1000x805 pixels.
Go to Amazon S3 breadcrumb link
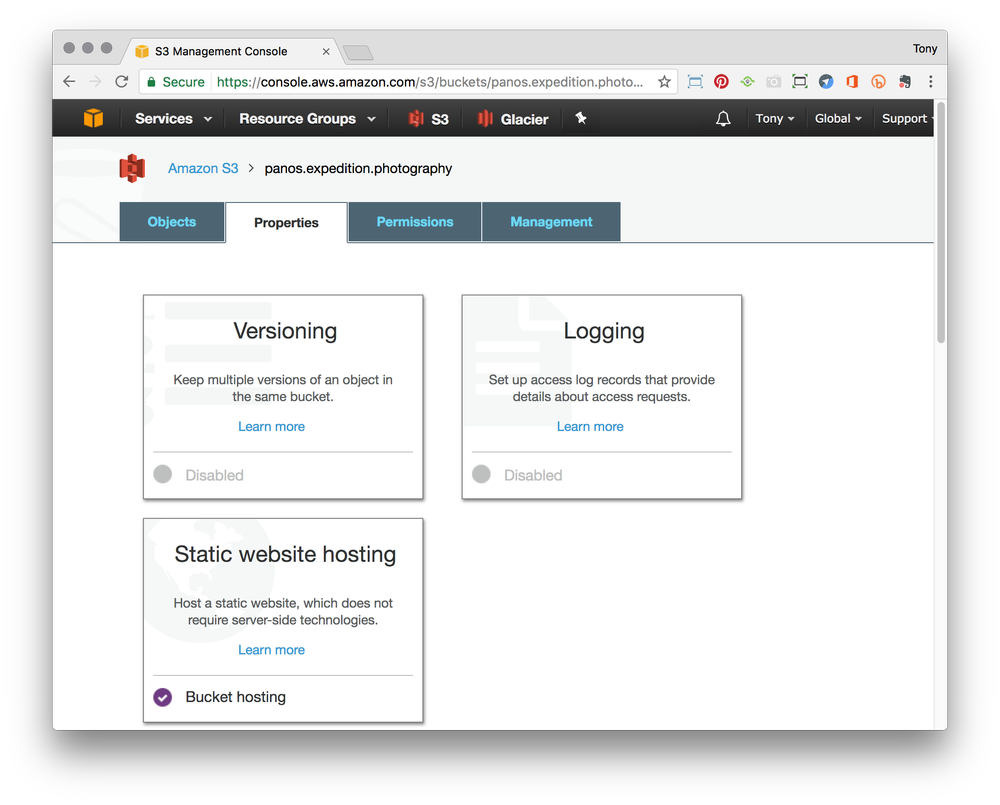[203, 168]
